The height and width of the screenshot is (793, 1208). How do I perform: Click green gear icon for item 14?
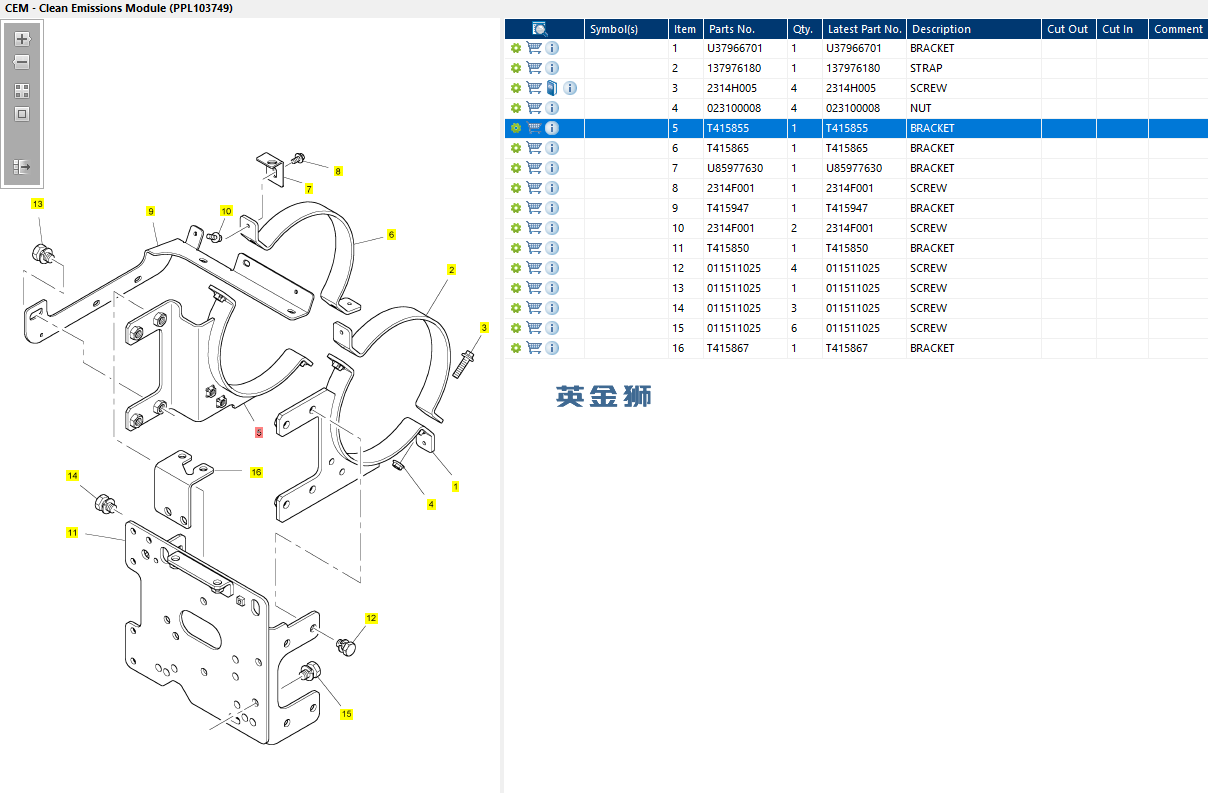(x=516, y=308)
